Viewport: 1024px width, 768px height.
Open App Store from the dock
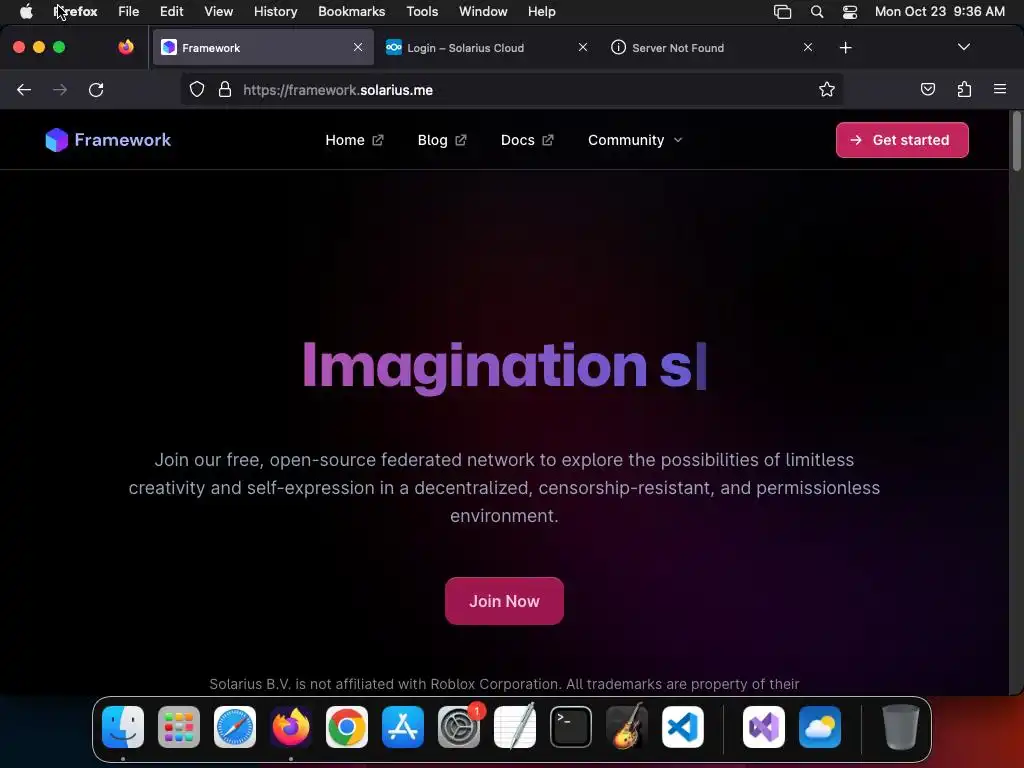pos(403,727)
